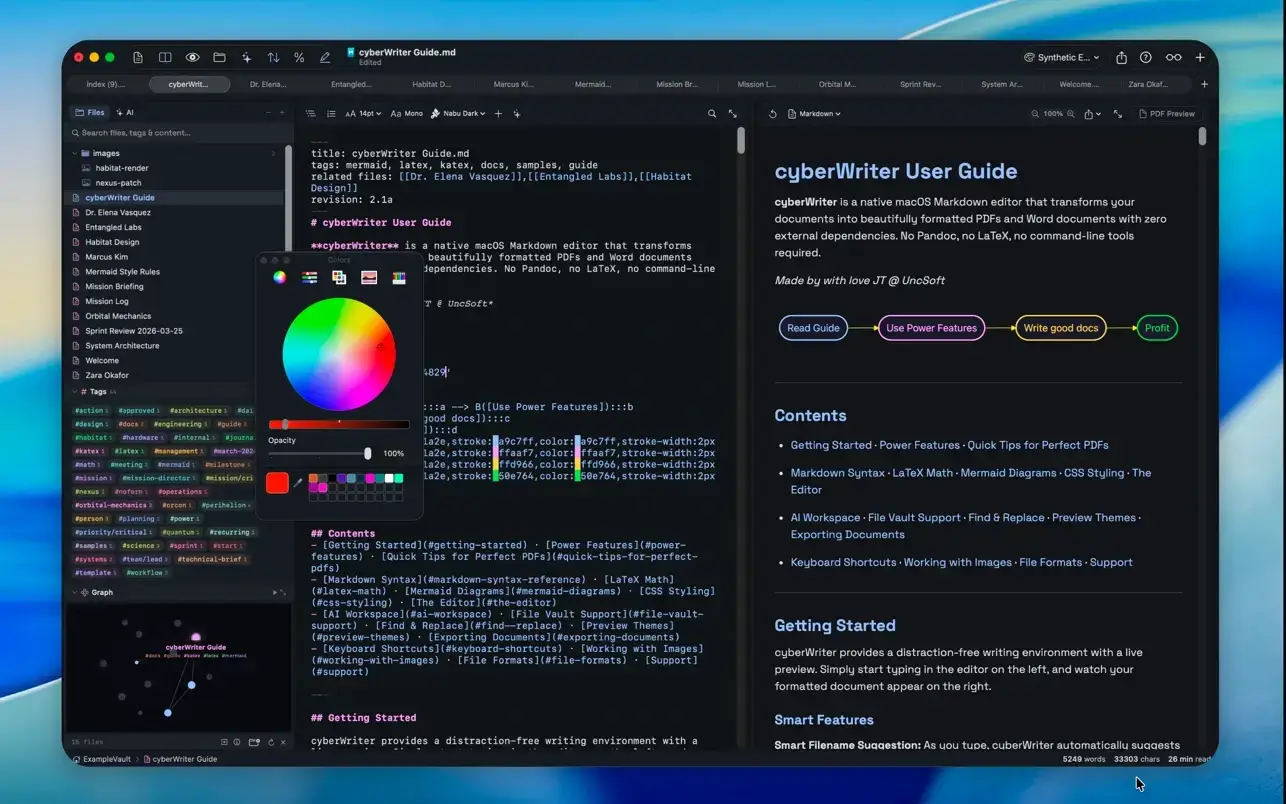Open the Nabu Dark theme dropdown
1286x804 pixels.
coord(458,114)
